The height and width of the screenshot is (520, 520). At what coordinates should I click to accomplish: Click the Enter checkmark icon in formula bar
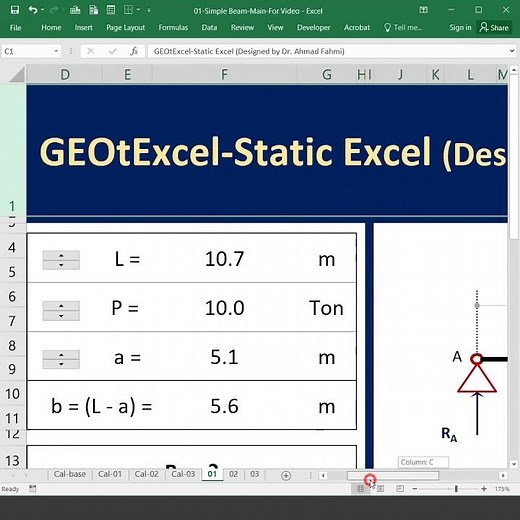[113, 51]
